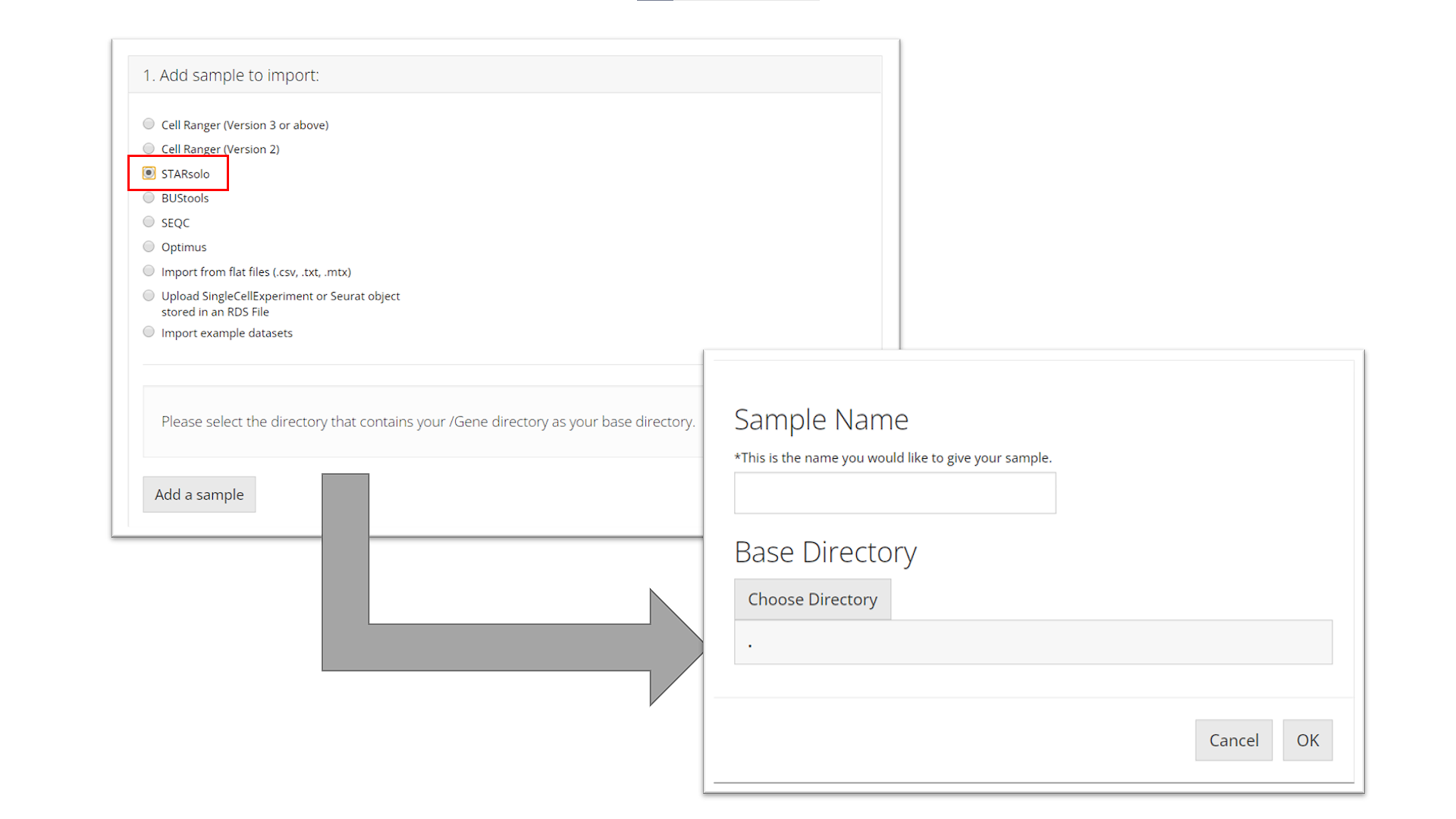
Task: Click the Add sample to import header
Action: click(231, 75)
